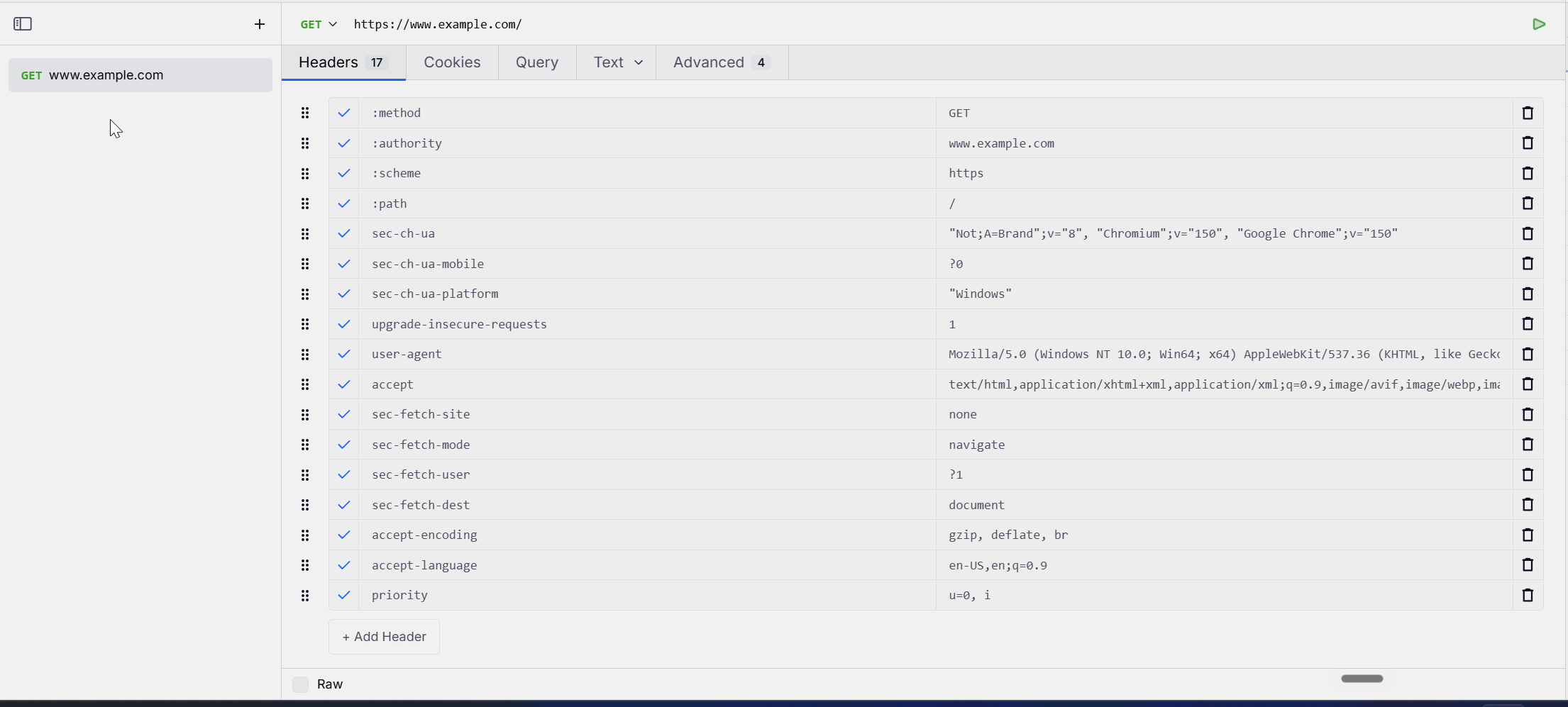Image resolution: width=1568 pixels, height=707 pixels.
Task: Send the request with green play icon
Action: point(1539,24)
